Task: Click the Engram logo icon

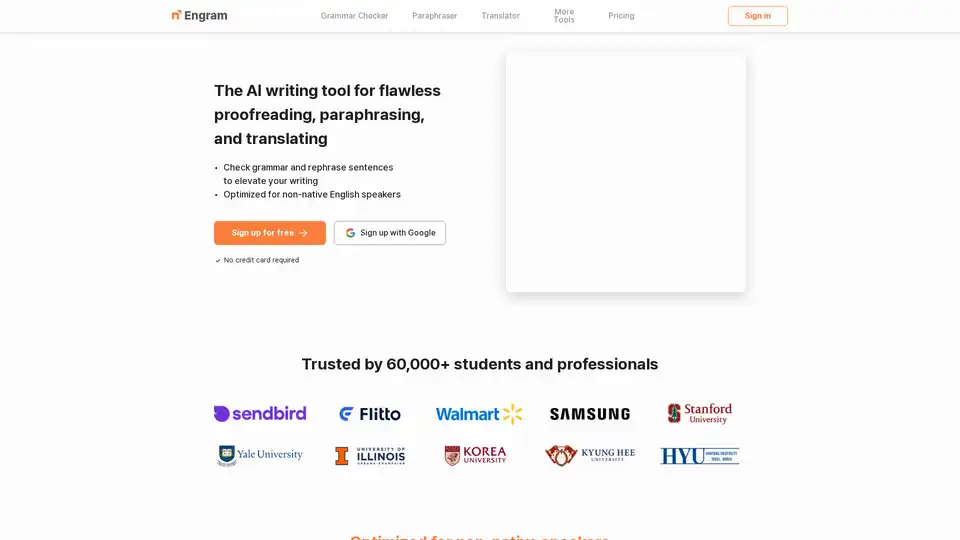Action: (177, 15)
